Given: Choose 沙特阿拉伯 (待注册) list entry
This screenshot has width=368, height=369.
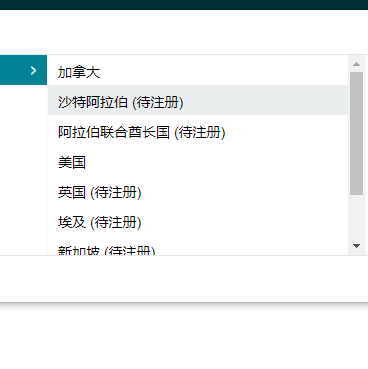Looking at the screenshot, I should point(198,100).
